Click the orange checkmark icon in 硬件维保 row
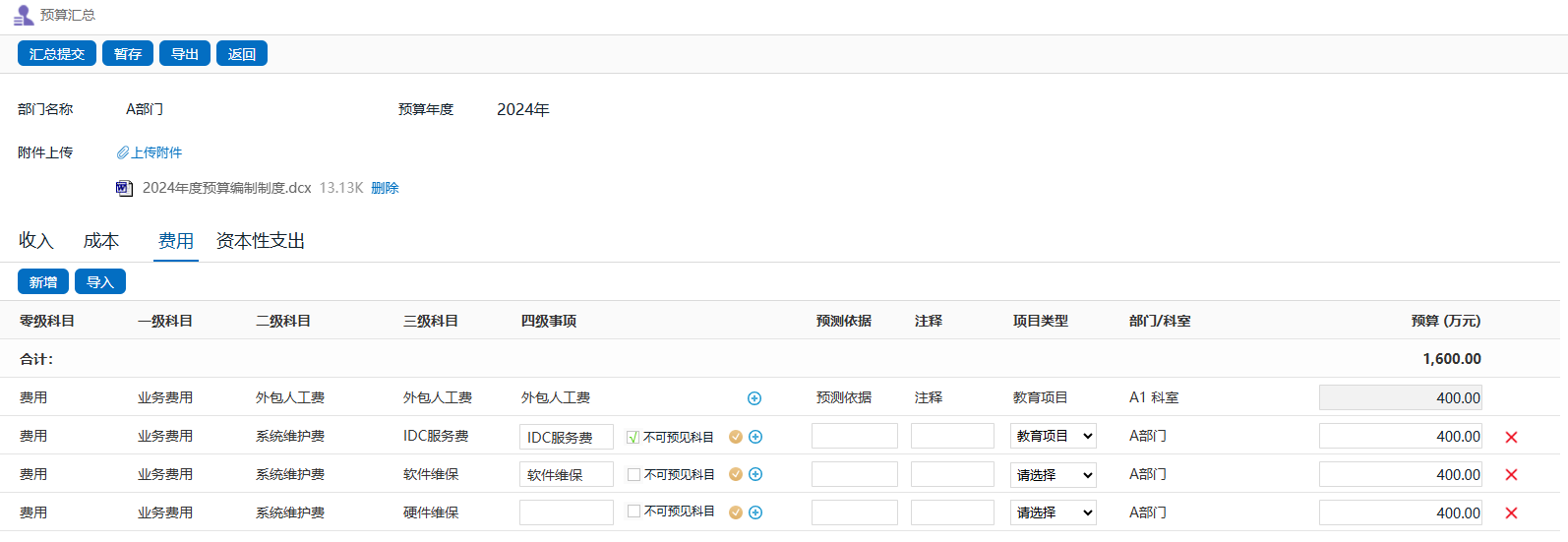The image size is (1568, 542). (736, 512)
